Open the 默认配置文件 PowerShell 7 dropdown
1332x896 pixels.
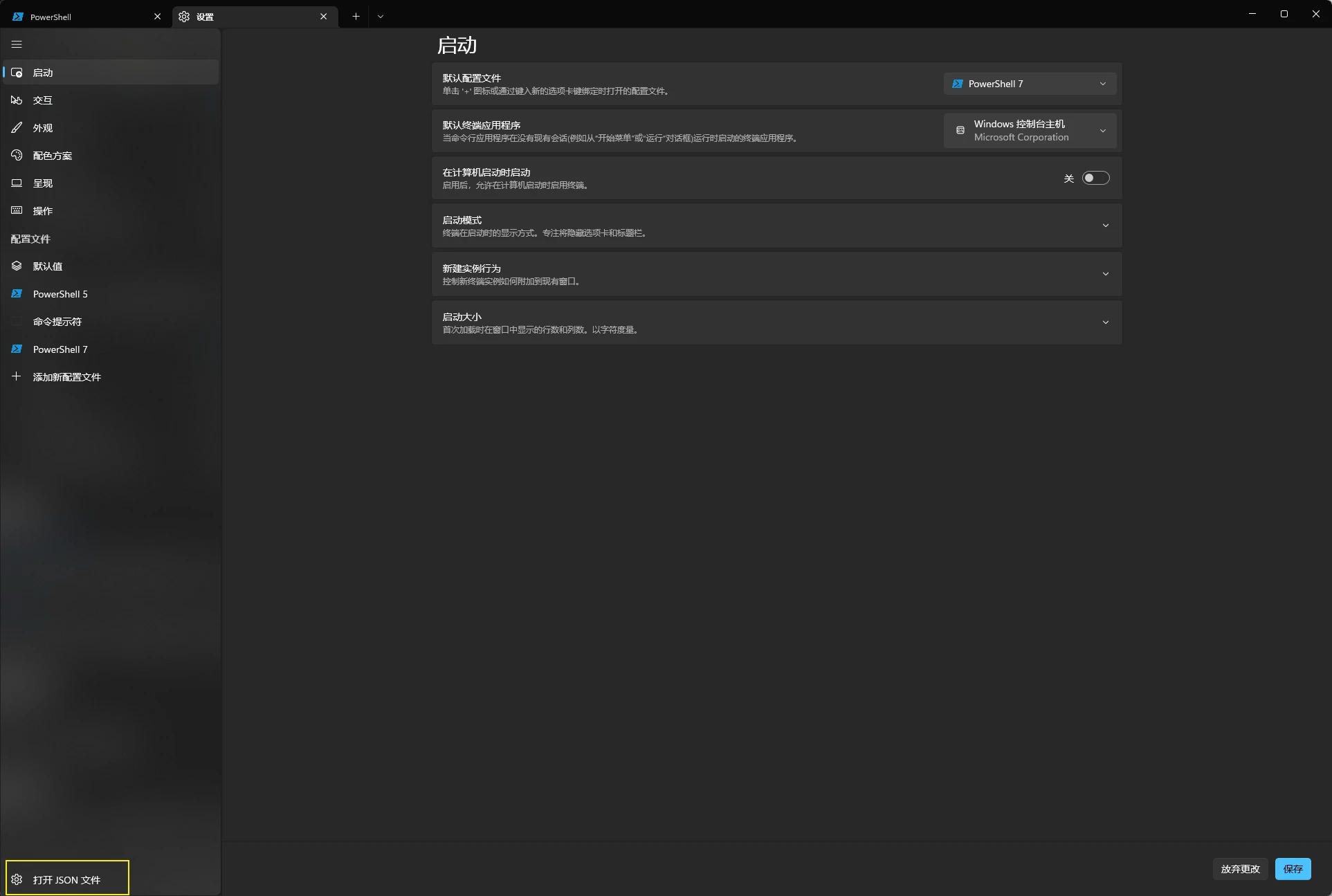pos(1029,84)
